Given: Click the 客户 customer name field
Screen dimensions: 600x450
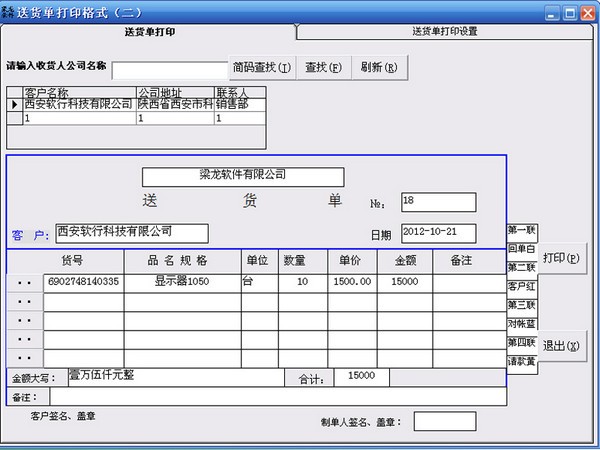Looking at the screenshot, I should click(132, 233).
